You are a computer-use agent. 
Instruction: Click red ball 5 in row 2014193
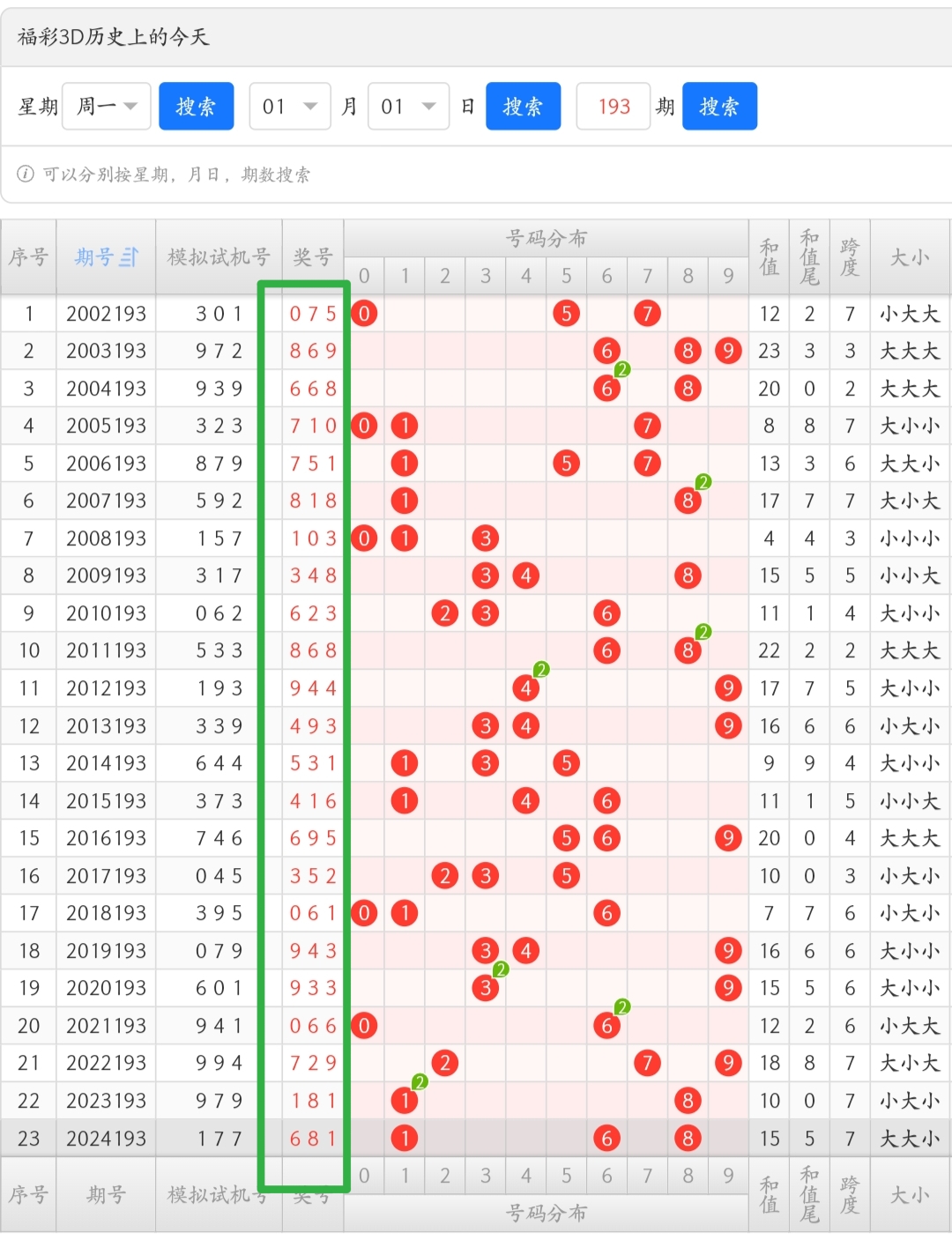(566, 763)
